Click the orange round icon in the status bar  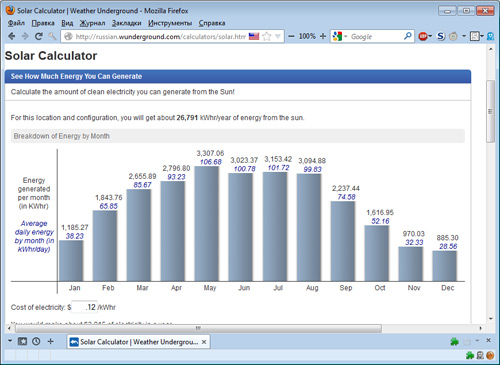490,356
